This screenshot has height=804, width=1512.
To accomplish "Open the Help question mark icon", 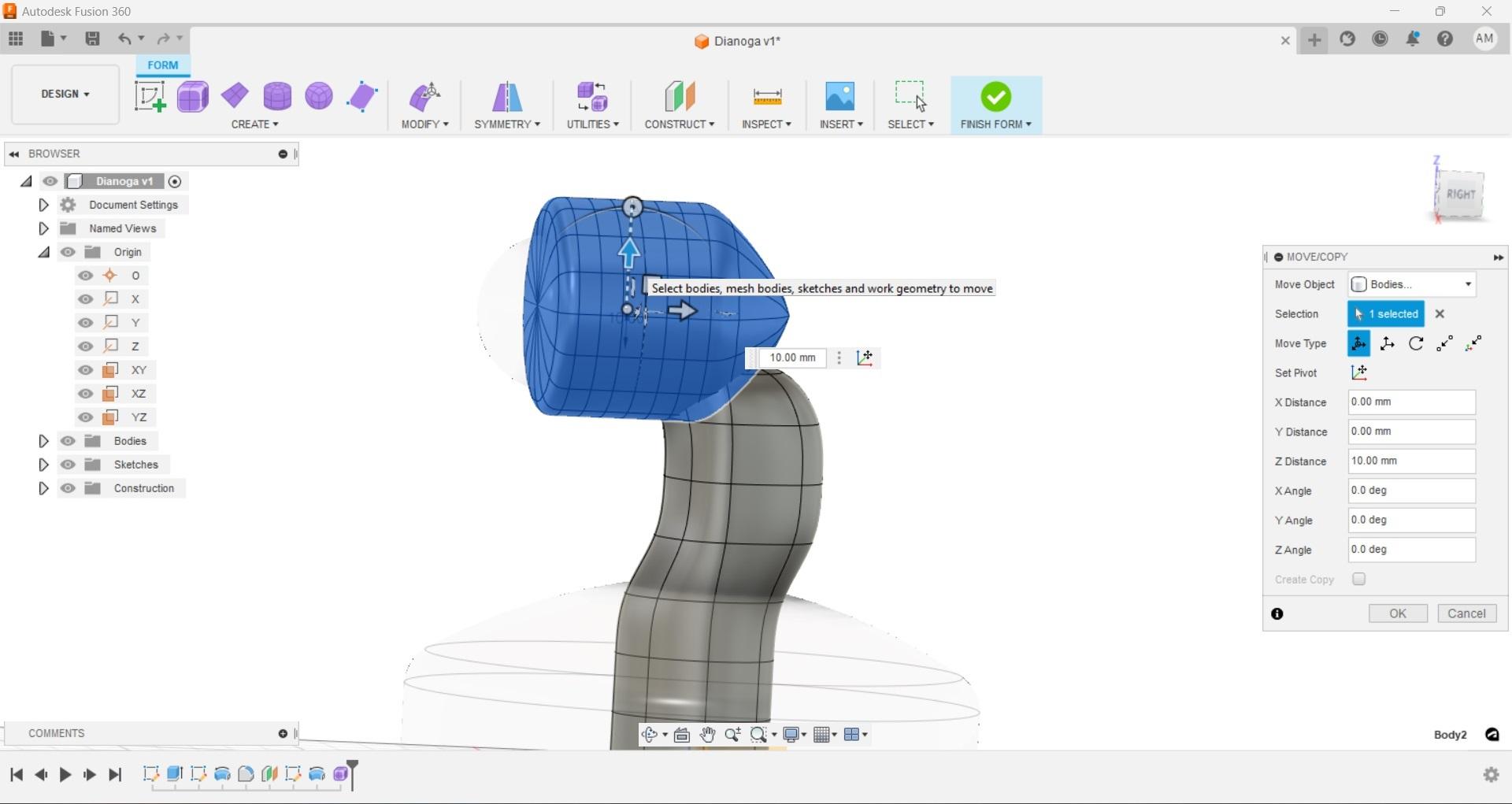I will tap(1445, 39).
